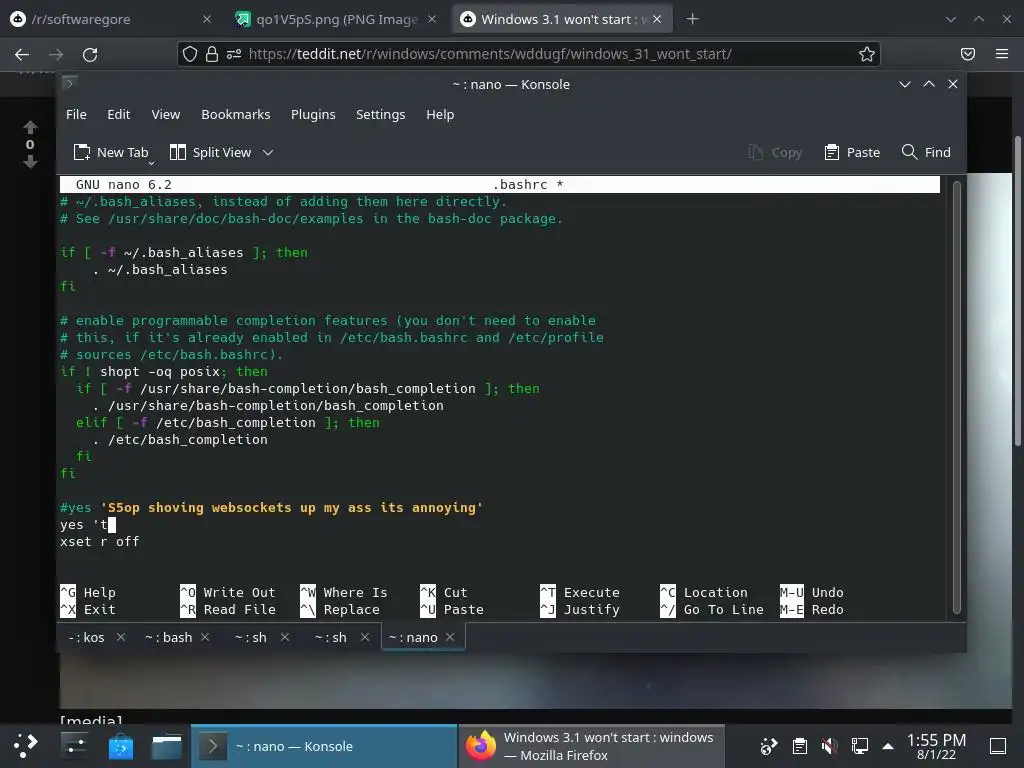This screenshot has height=768, width=1024.
Task: Open the clipboard tray icon
Action: (x=799, y=746)
